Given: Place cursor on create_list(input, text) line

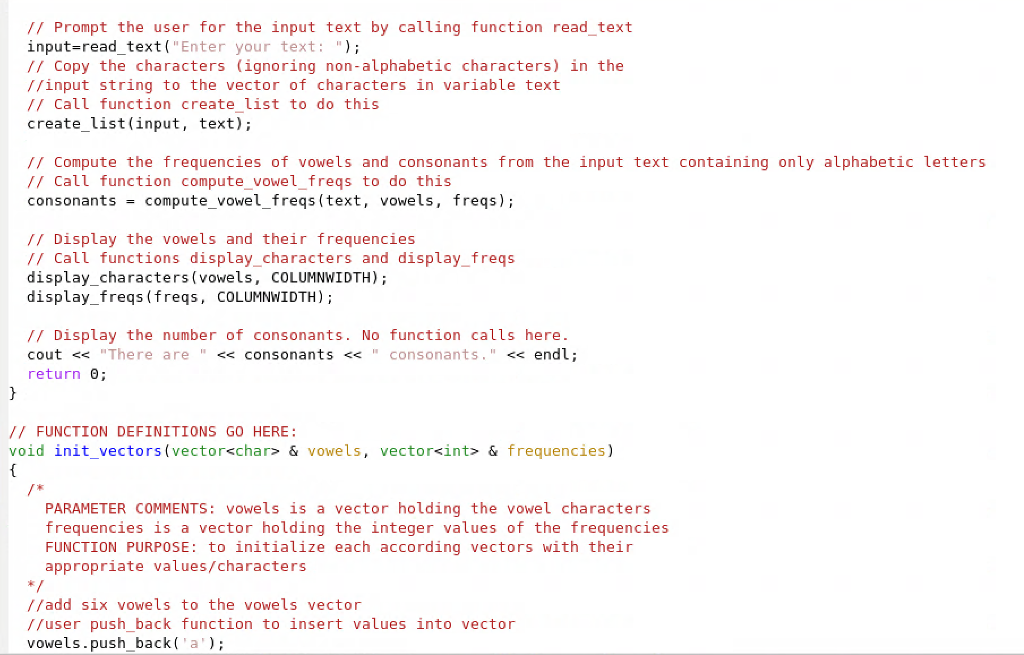Looking at the screenshot, I should click(139, 124).
